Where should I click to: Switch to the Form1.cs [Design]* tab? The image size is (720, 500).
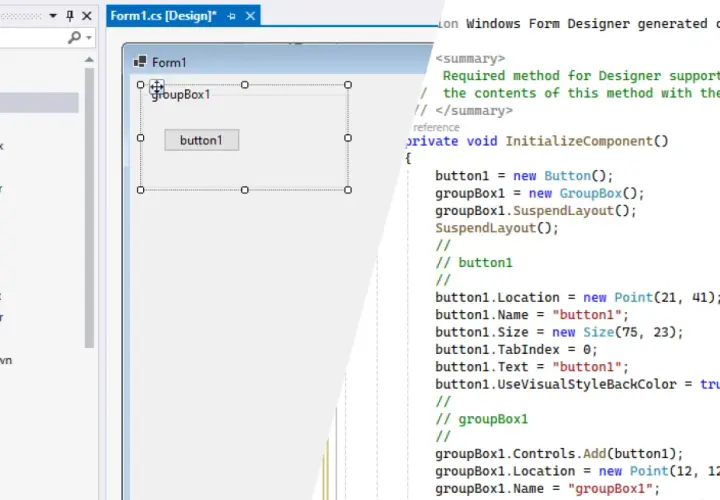(163, 16)
